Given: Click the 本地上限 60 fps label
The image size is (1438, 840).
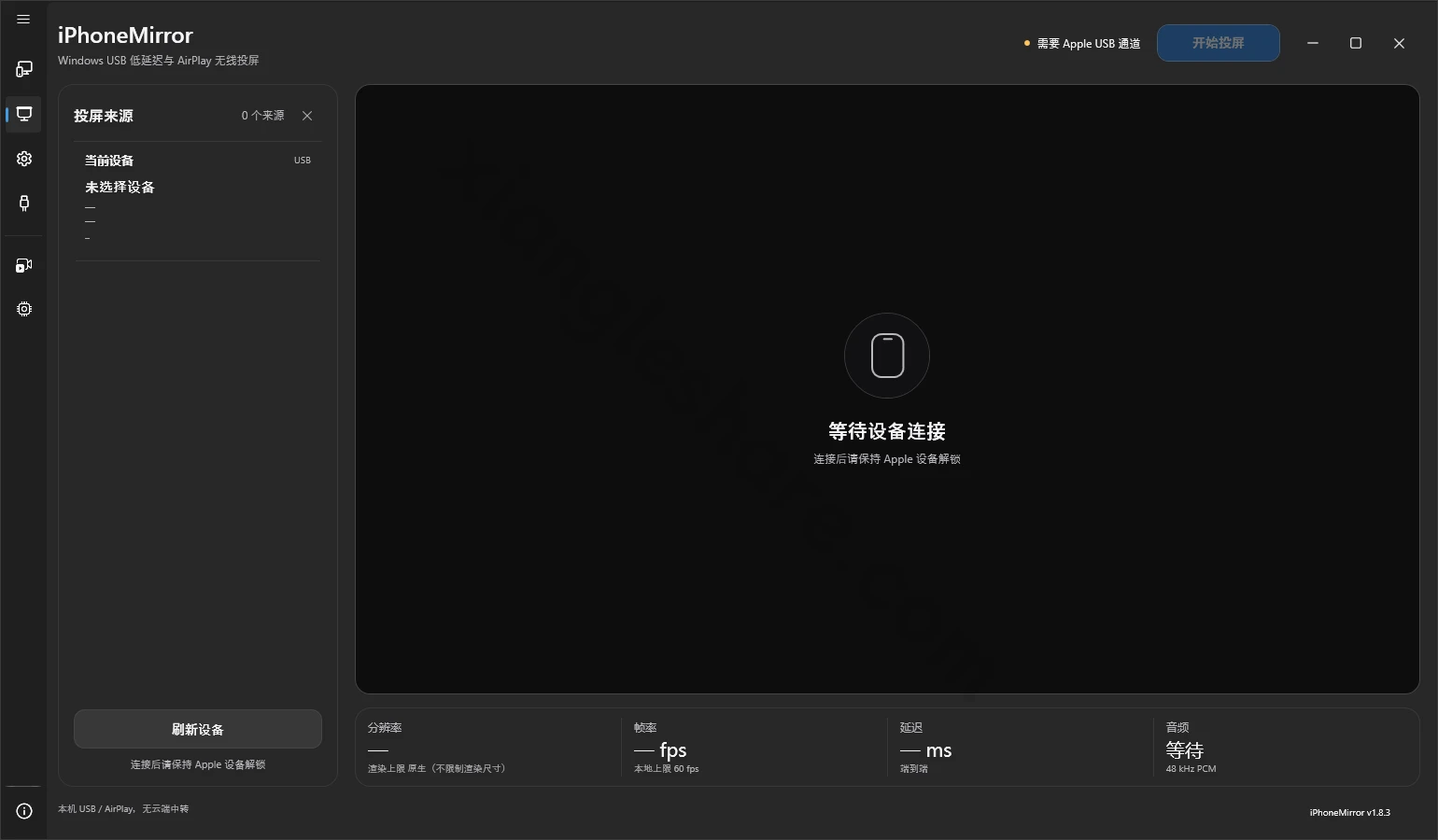Looking at the screenshot, I should (667, 769).
